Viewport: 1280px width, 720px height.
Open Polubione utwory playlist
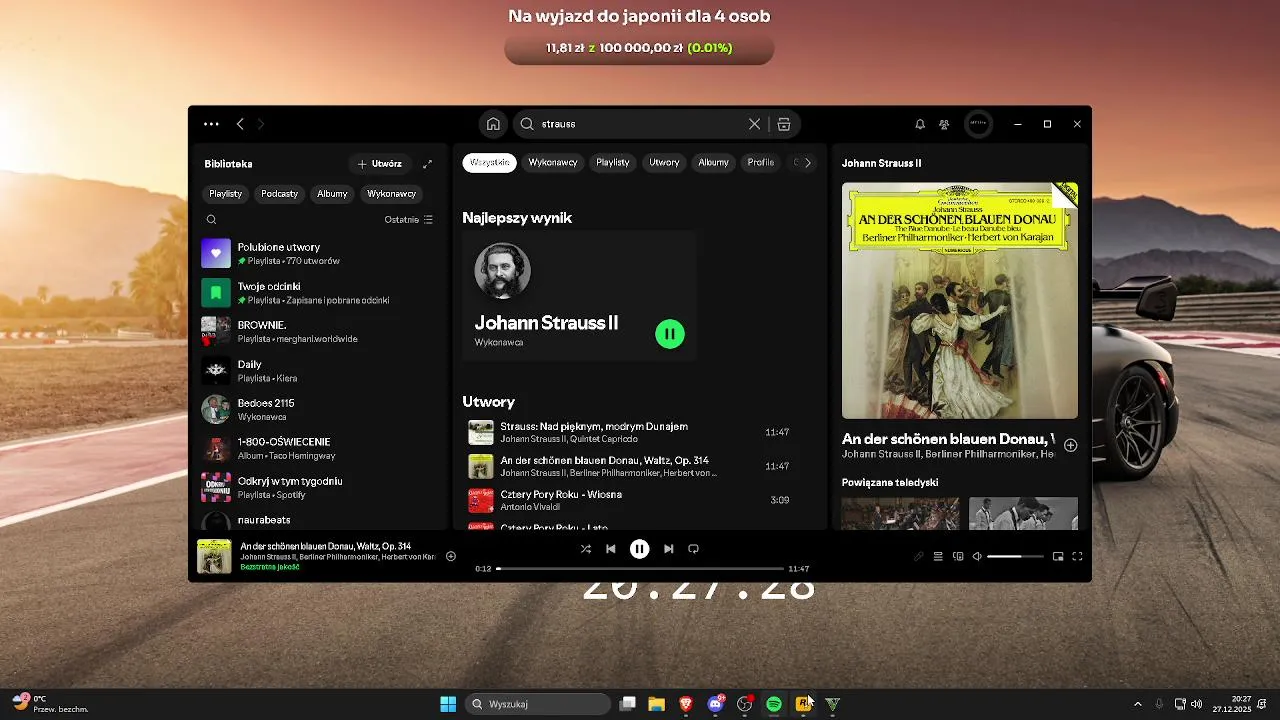click(320, 254)
